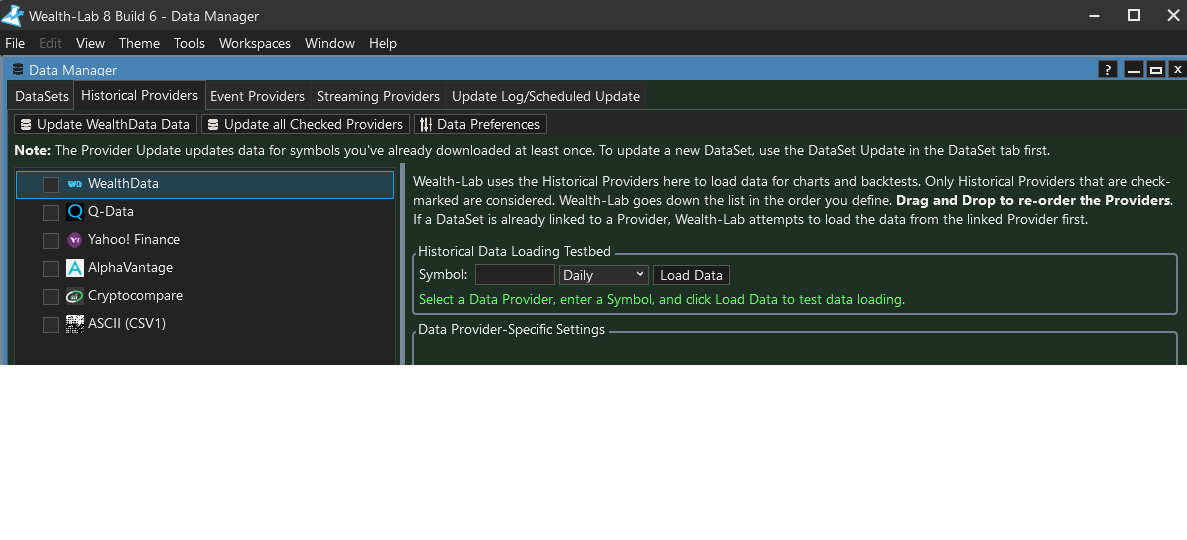Screen dimensions: 1187x540
Task: Click the WealthData provider logo icon
Action: coord(75,184)
